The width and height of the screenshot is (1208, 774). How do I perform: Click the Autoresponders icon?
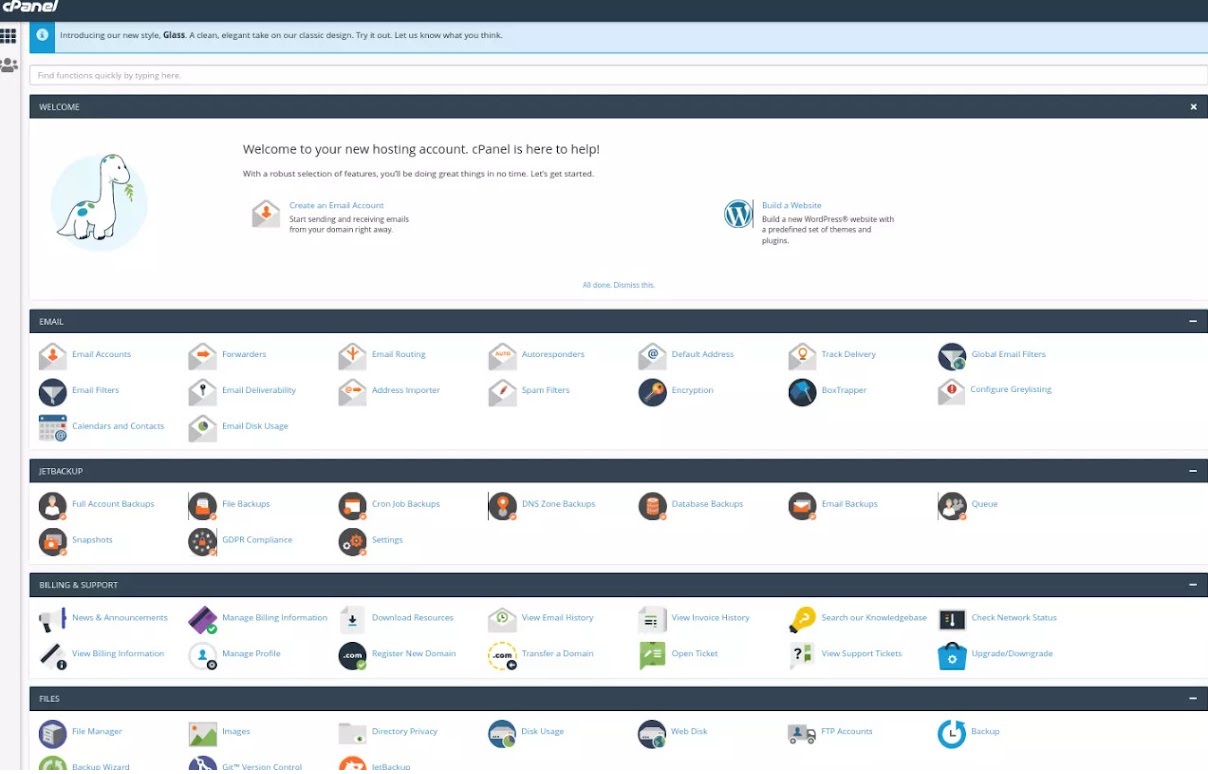[x=503, y=356]
